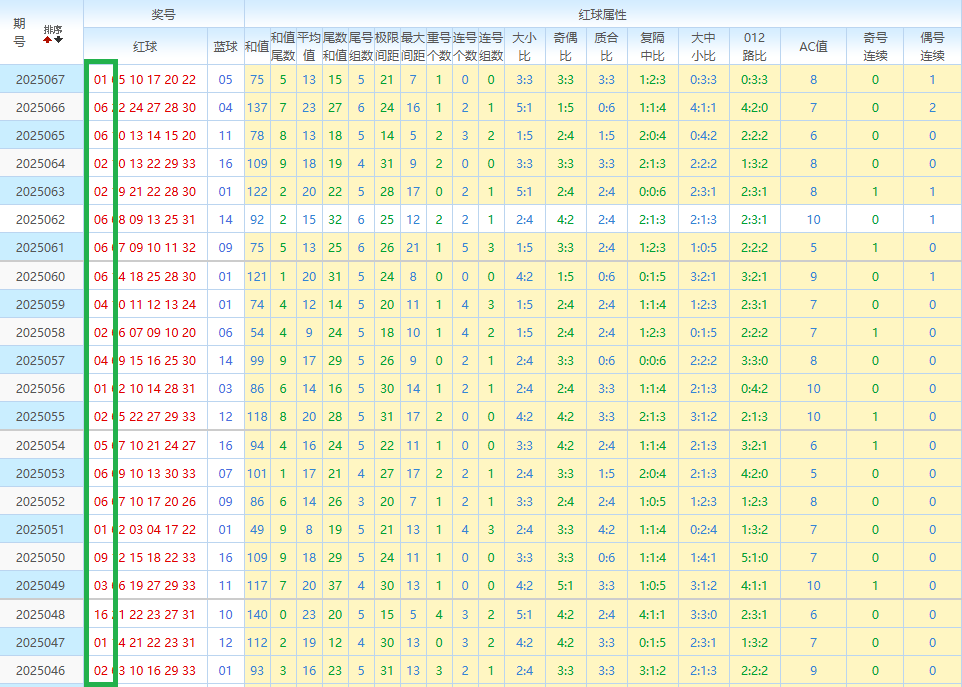The width and height of the screenshot is (962, 687).
Task: Click the 和值 column header
Action: (x=256, y=46)
